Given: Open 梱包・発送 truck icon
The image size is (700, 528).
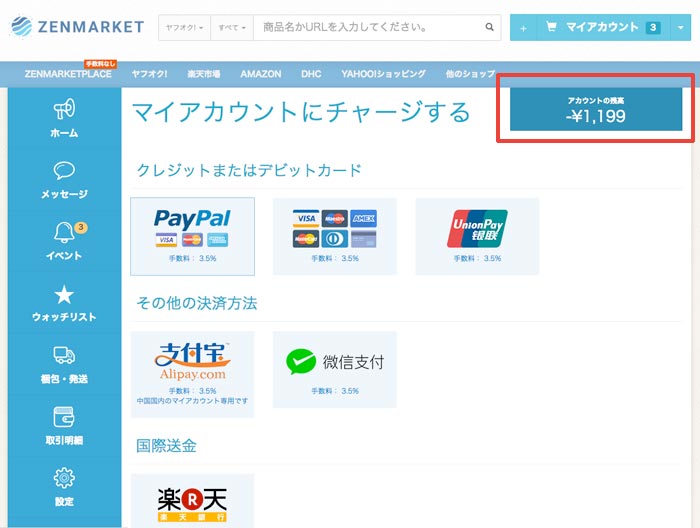Looking at the screenshot, I should (64, 355).
